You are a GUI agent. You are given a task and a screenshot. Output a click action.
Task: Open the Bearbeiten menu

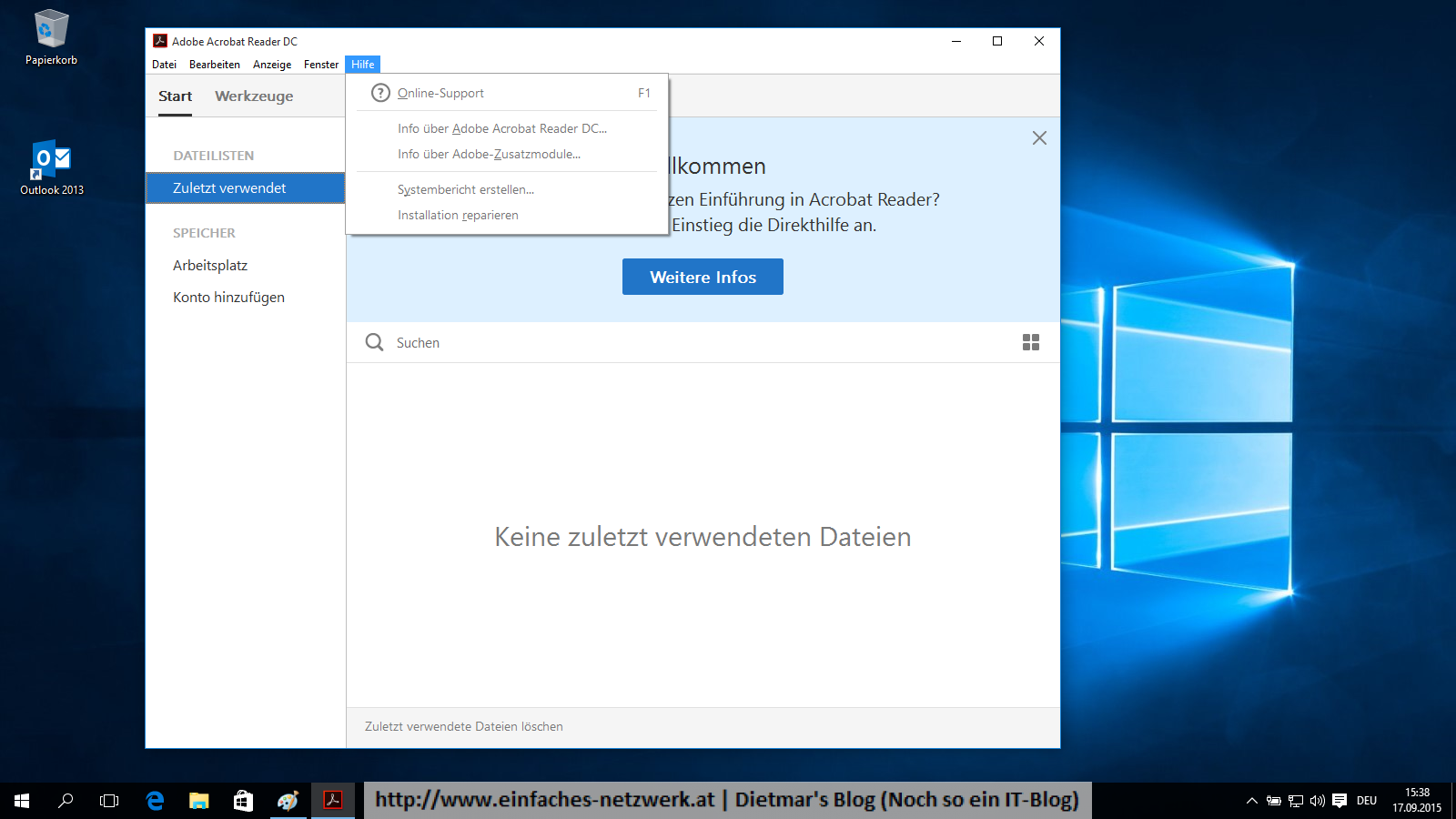pyautogui.click(x=215, y=65)
